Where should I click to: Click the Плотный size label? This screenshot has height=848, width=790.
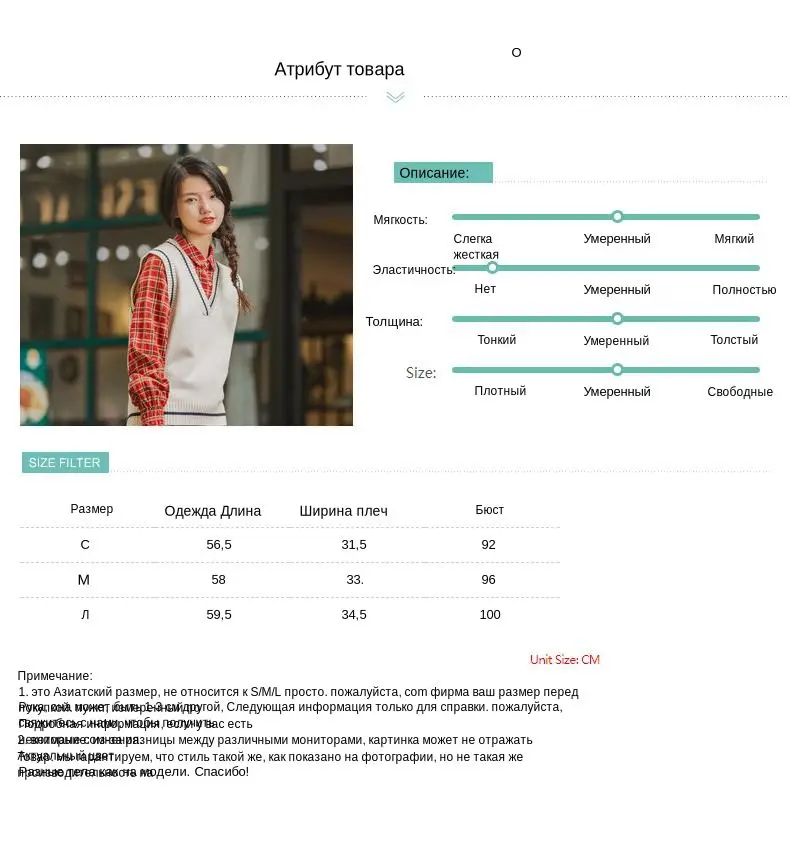click(500, 390)
